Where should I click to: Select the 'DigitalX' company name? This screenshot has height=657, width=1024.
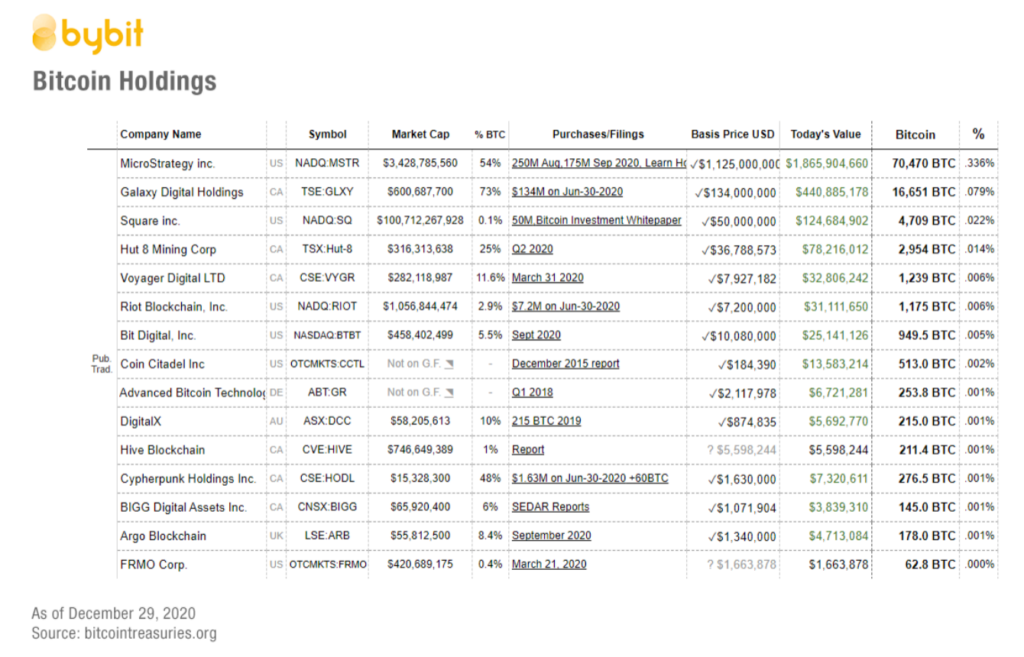point(140,422)
